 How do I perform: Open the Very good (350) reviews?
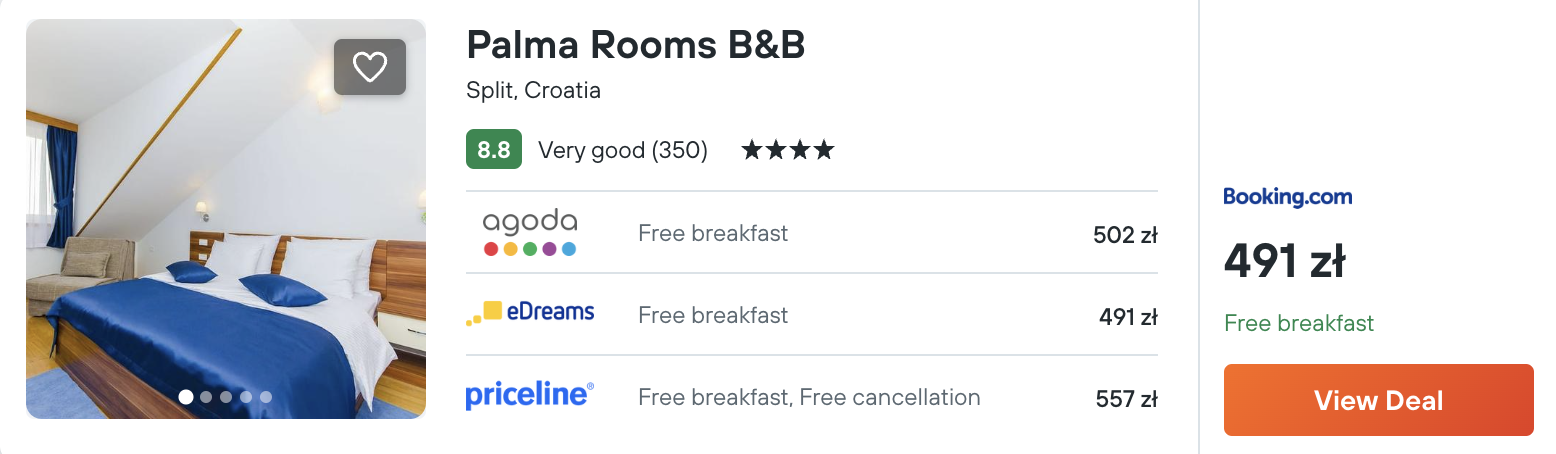click(x=623, y=151)
